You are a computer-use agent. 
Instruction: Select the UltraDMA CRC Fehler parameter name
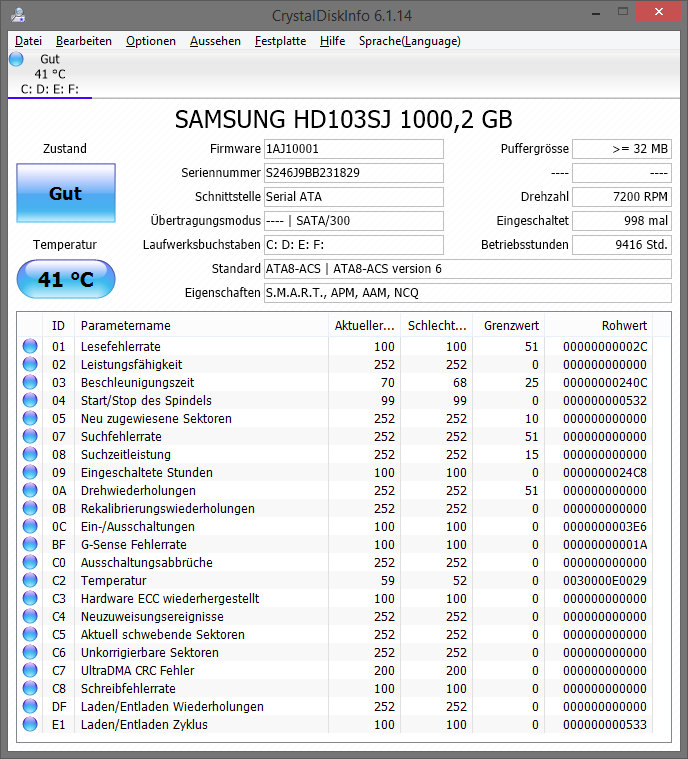click(x=138, y=670)
